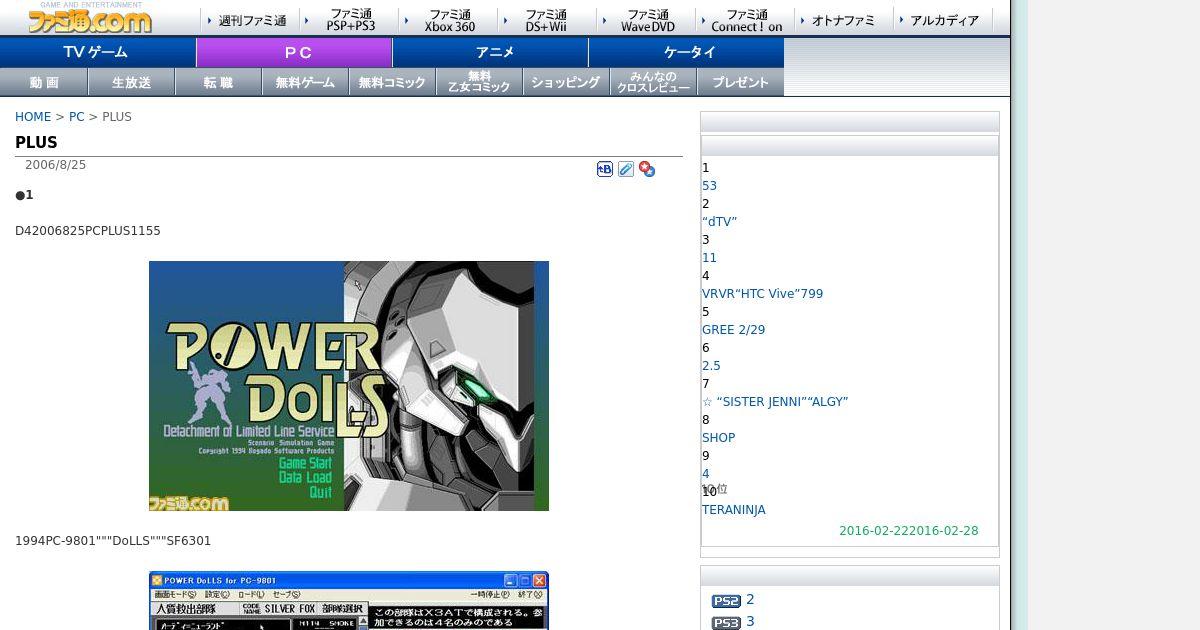This screenshot has height=630, width=1200.
Task: Click the blue paperclip clip icon
Action: pyautogui.click(x=626, y=169)
